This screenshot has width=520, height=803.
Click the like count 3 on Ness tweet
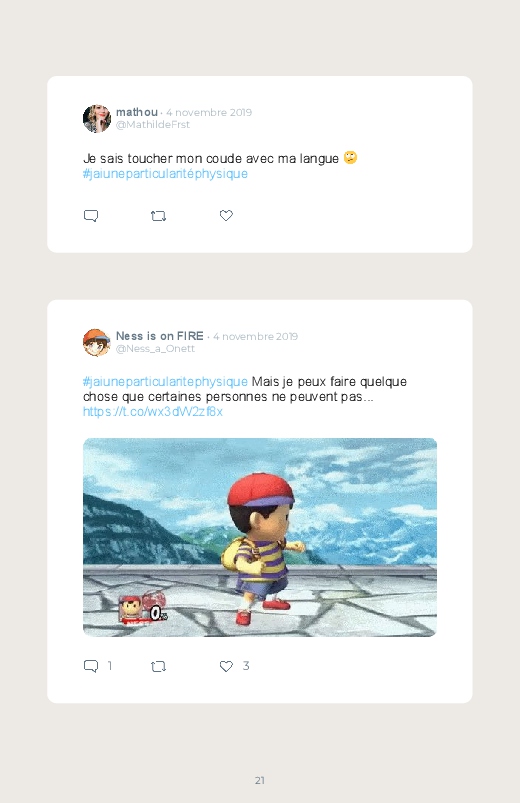(246, 666)
